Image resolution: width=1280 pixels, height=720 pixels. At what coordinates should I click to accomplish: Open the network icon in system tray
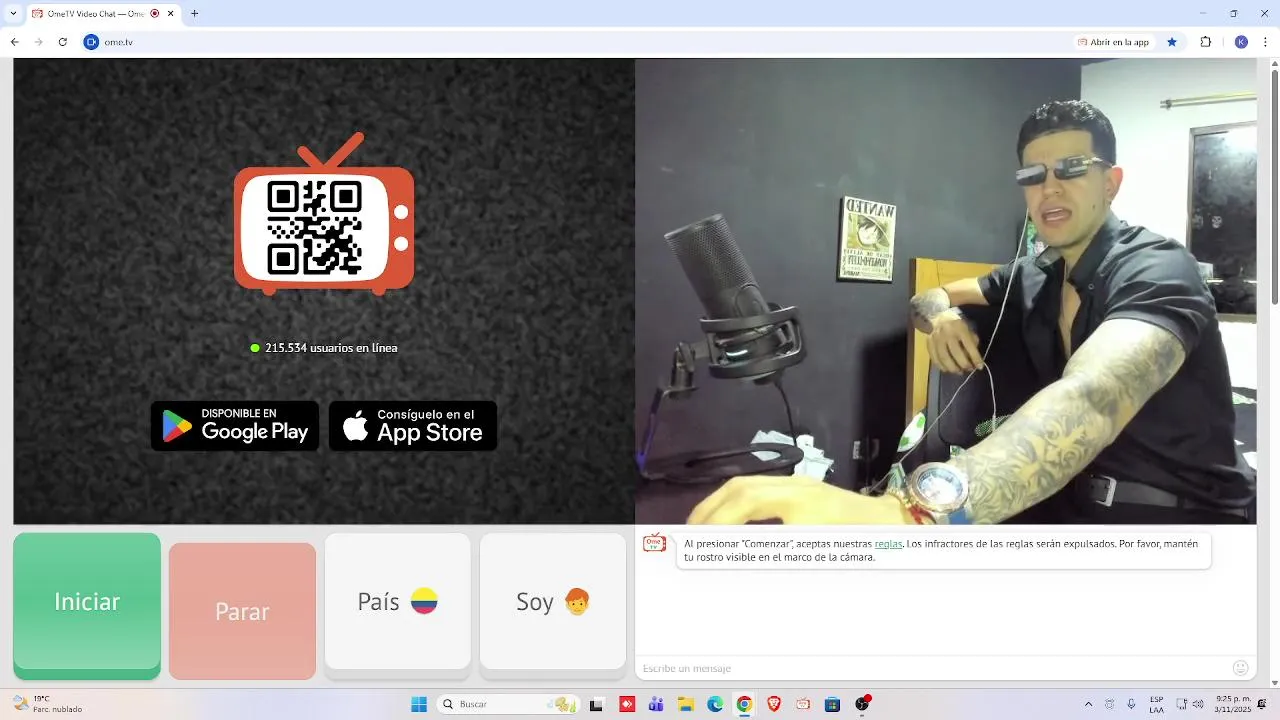pyautogui.click(x=1181, y=704)
